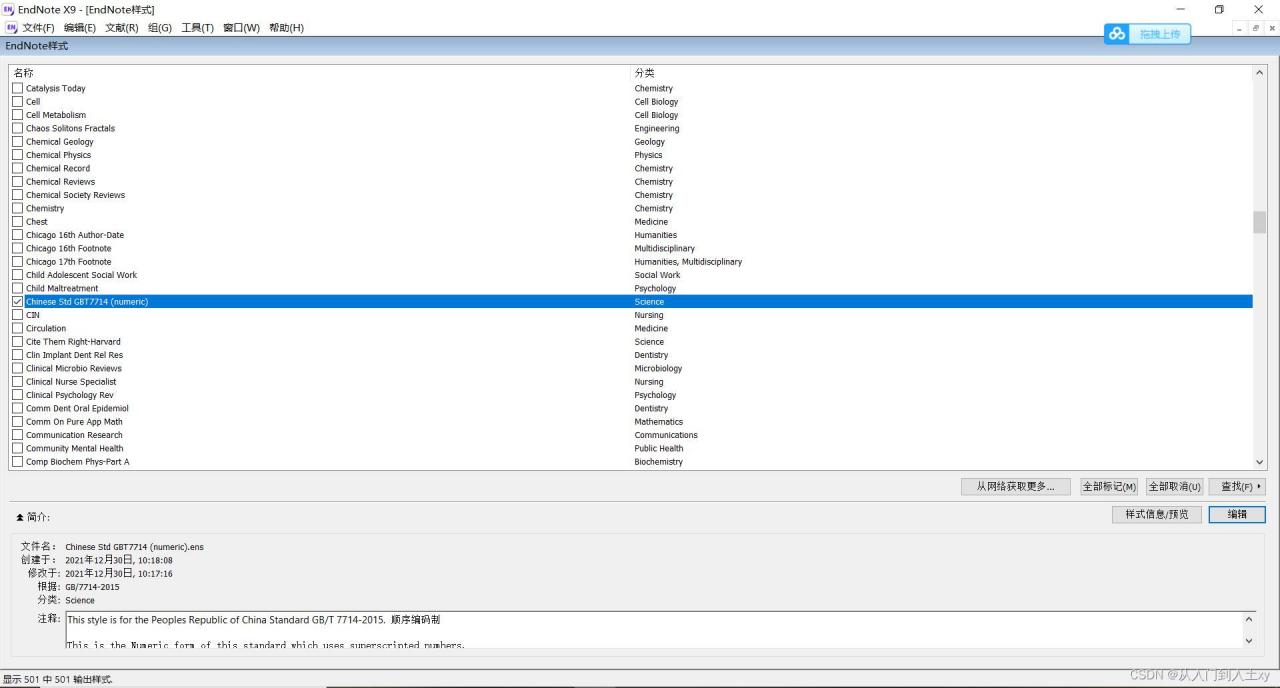
Task: Check the Community Mental Health checkbox
Action: coord(17,448)
